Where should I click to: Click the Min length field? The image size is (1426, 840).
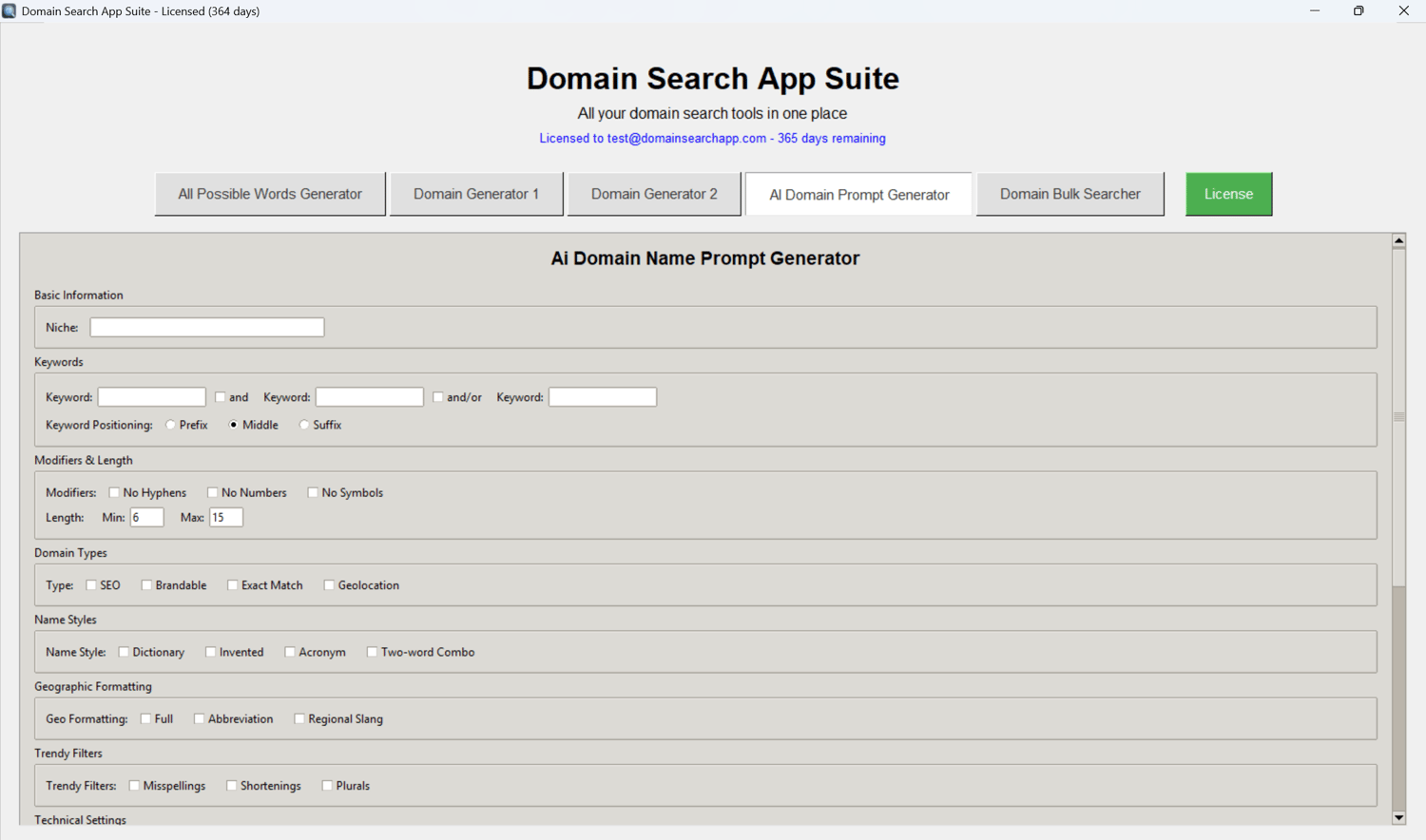point(146,517)
